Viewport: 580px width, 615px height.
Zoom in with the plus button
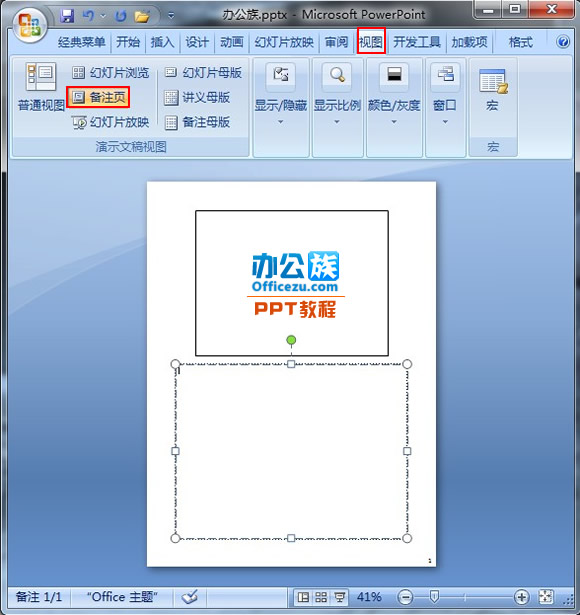point(522,597)
